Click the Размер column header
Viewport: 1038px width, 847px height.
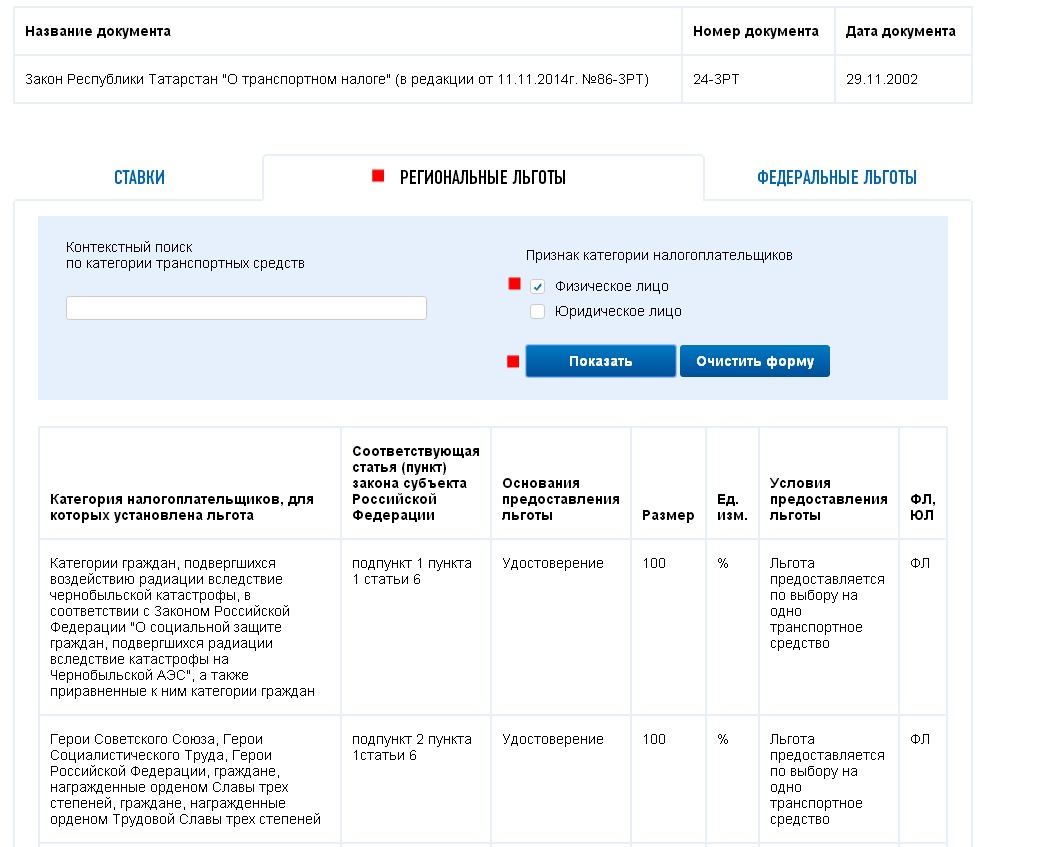pyautogui.click(x=668, y=515)
